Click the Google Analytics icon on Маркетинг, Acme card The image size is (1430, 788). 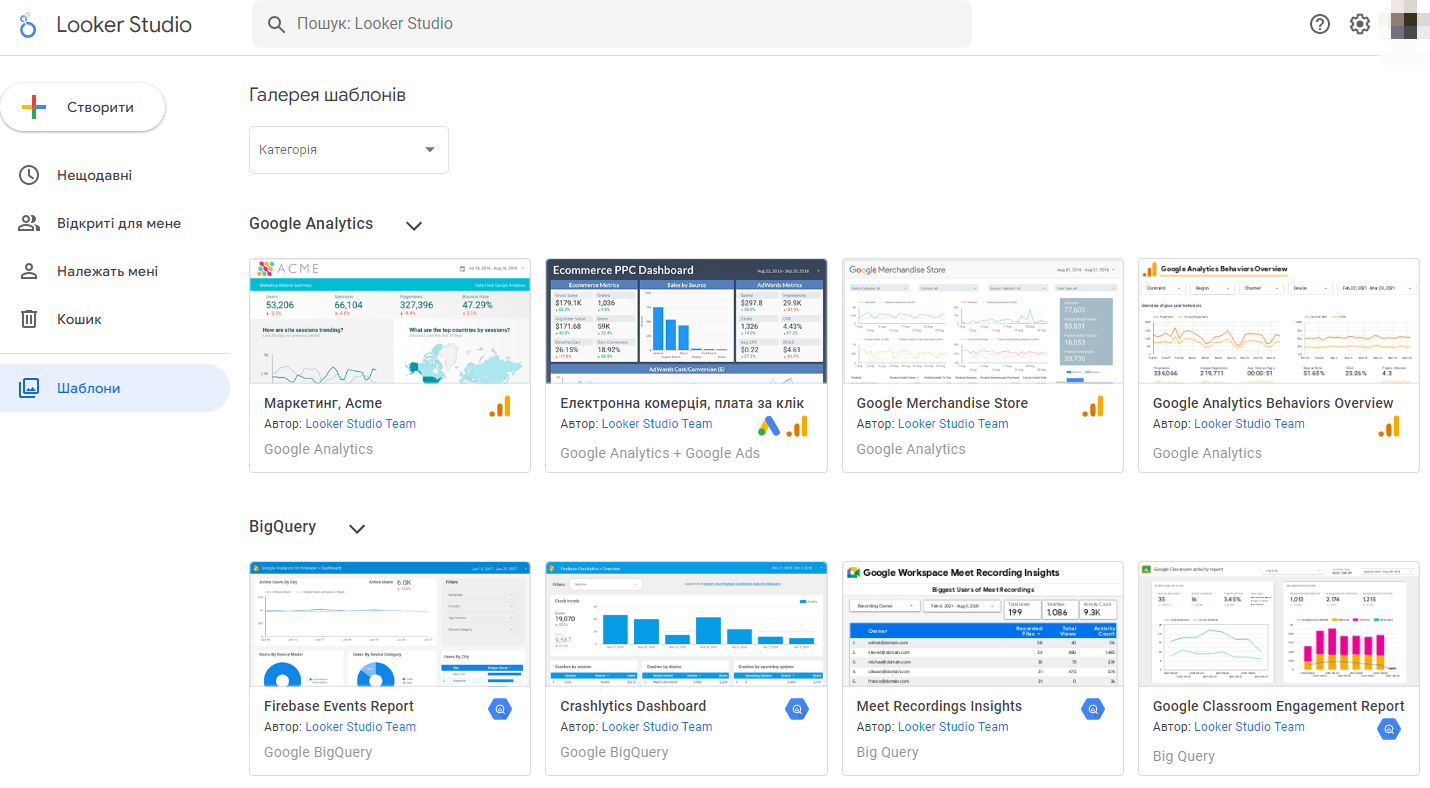pyautogui.click(x=500, y=406)
